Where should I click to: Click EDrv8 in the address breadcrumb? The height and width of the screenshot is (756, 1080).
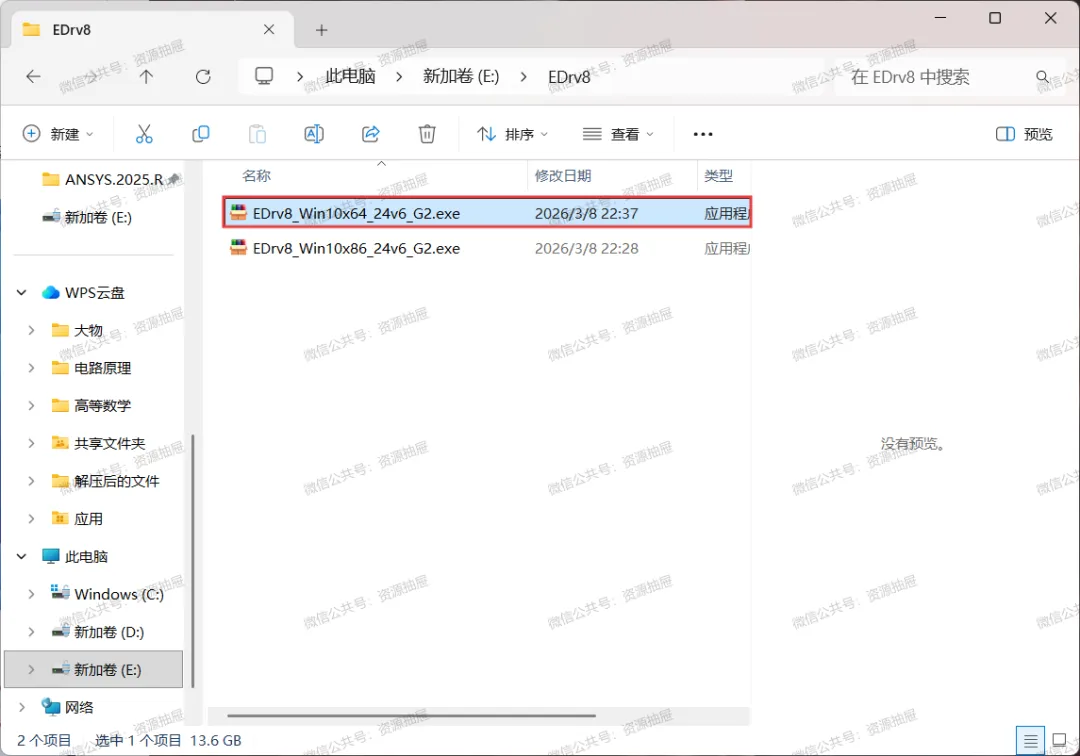569,76
